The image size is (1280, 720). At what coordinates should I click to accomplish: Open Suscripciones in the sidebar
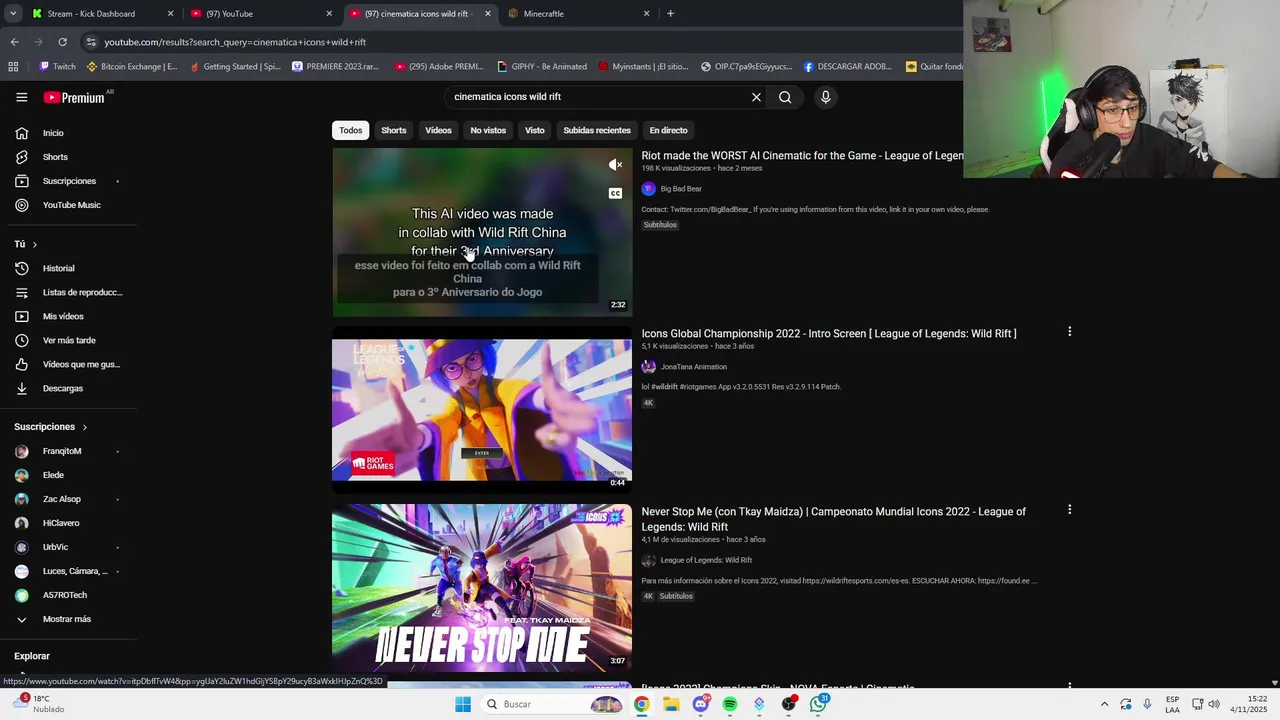click(x=68, y=181)
